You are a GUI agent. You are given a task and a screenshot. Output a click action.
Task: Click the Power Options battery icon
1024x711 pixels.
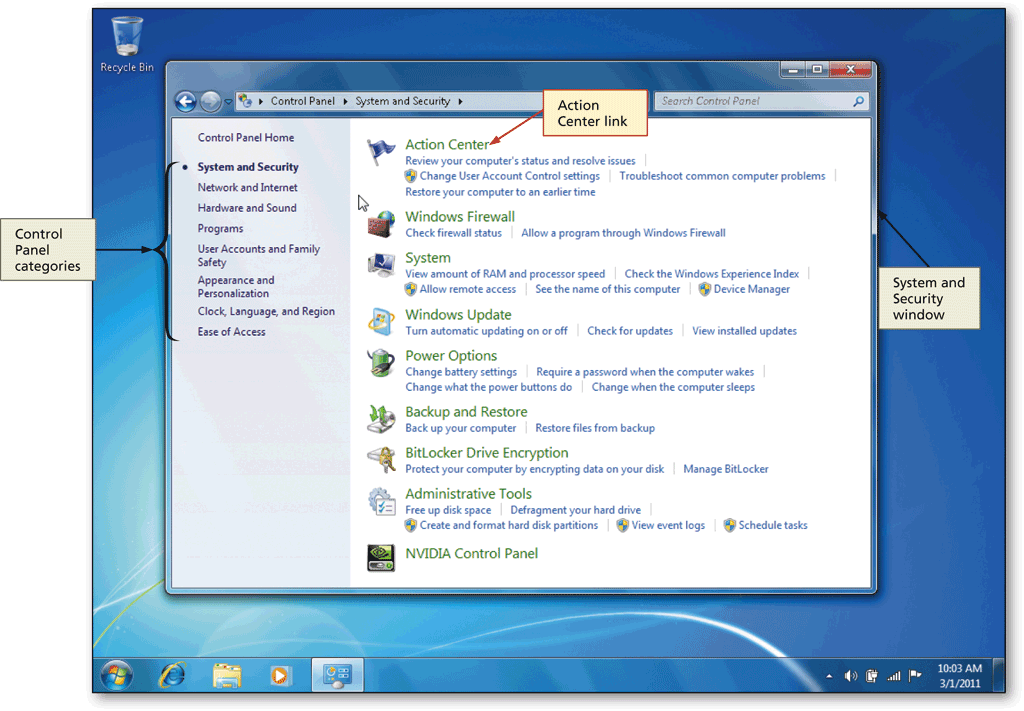point(381,363)
